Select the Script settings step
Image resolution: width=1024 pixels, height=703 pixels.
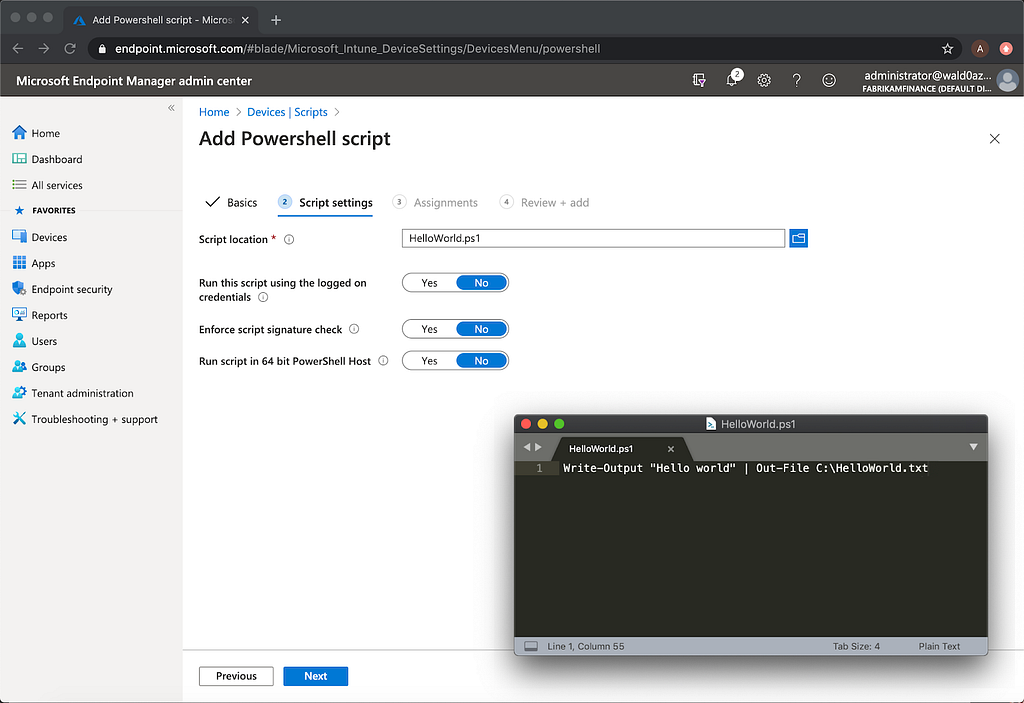[x=325, y=203]
